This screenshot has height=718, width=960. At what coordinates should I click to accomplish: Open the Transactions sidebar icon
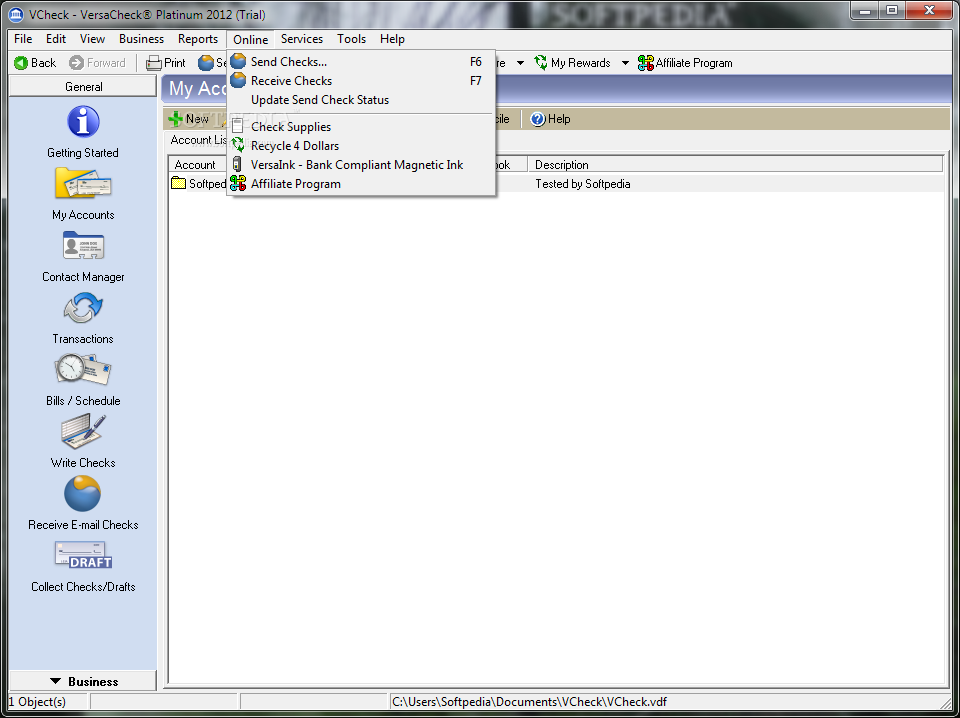coord(83,308)
